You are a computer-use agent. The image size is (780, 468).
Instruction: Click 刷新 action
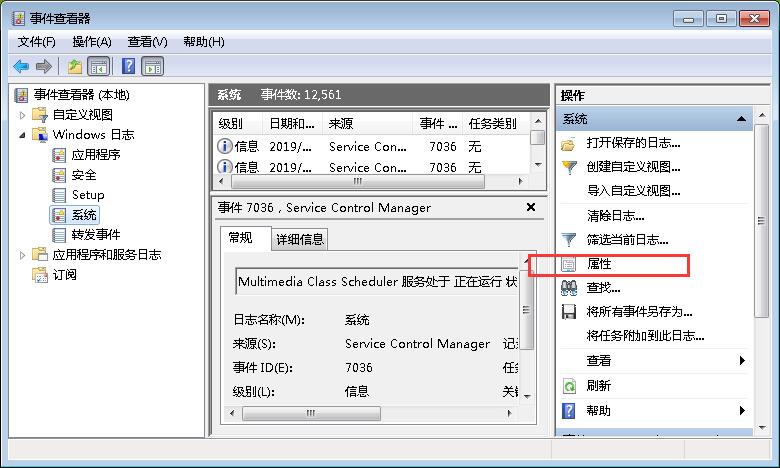[598, 385]
